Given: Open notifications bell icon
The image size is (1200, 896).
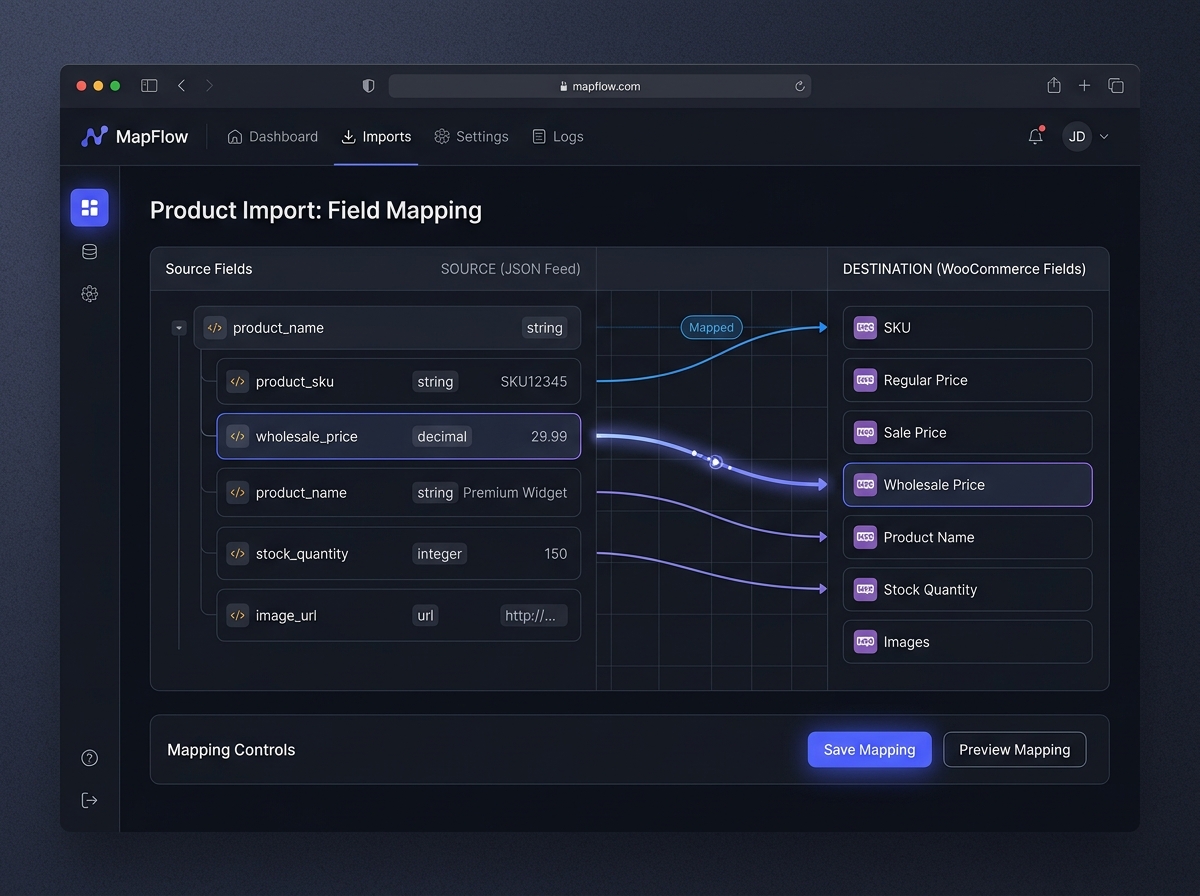Looking at the screenshot, I should point(1036,136).
